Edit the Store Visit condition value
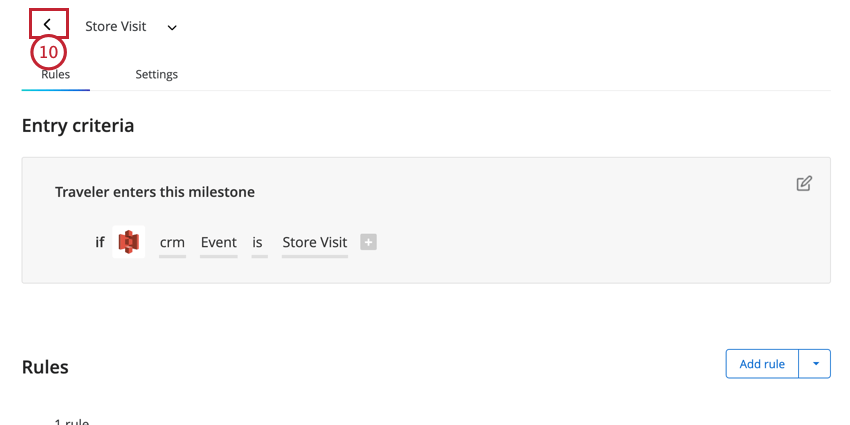The height and width of the screenshot is (425, 850). coord(314,243)
